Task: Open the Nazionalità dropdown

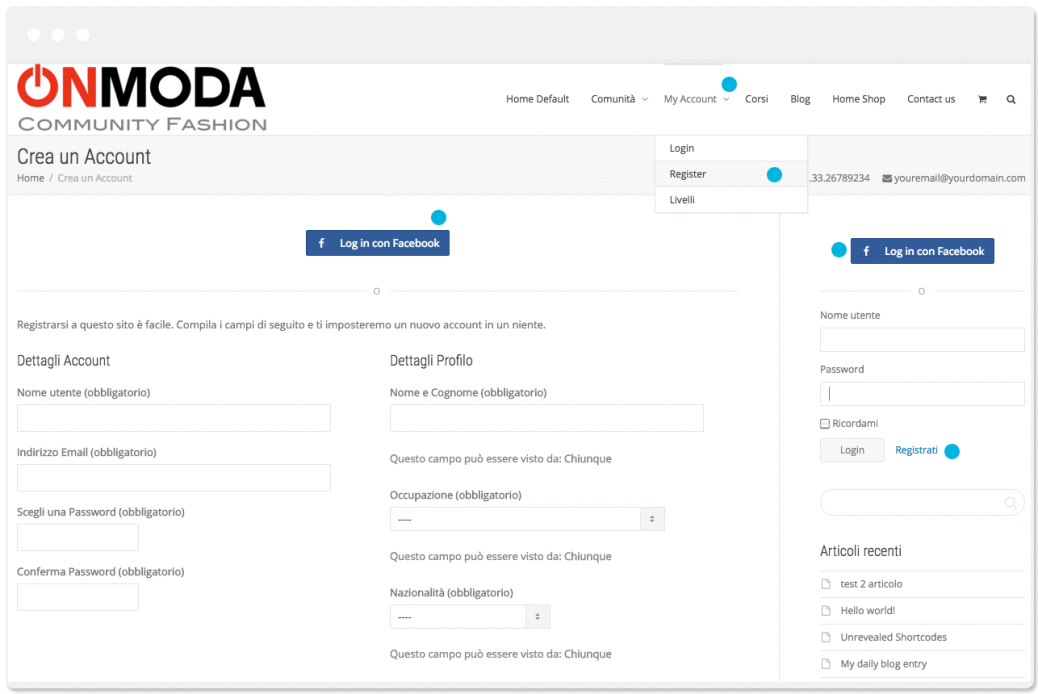Action: coord(469,617)
